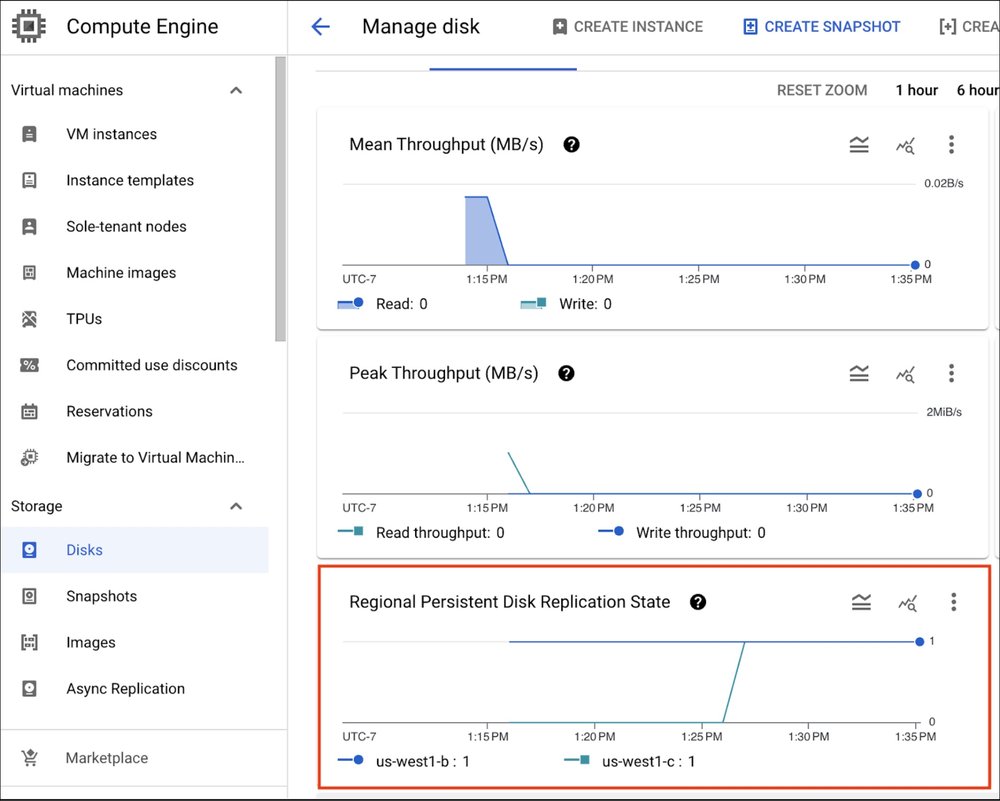The width and height of the screenshot is (1000, 801).
Task: Open more options for Replication State chart
Action: [x=953, y=602]
